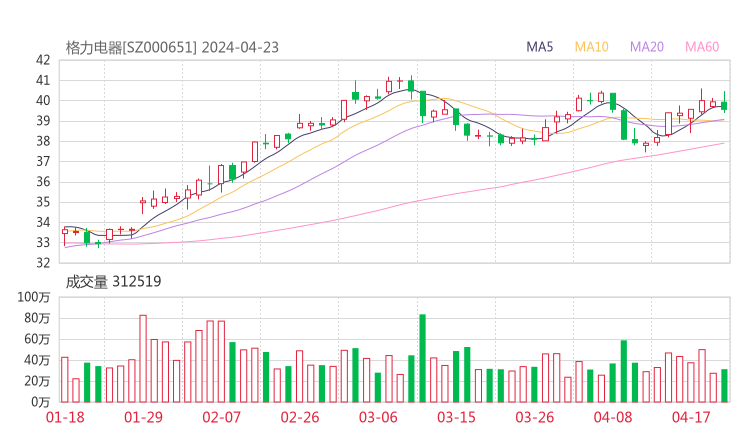
Task: Click the 40万 volume axis label
Action: click(x=37, y=360)
